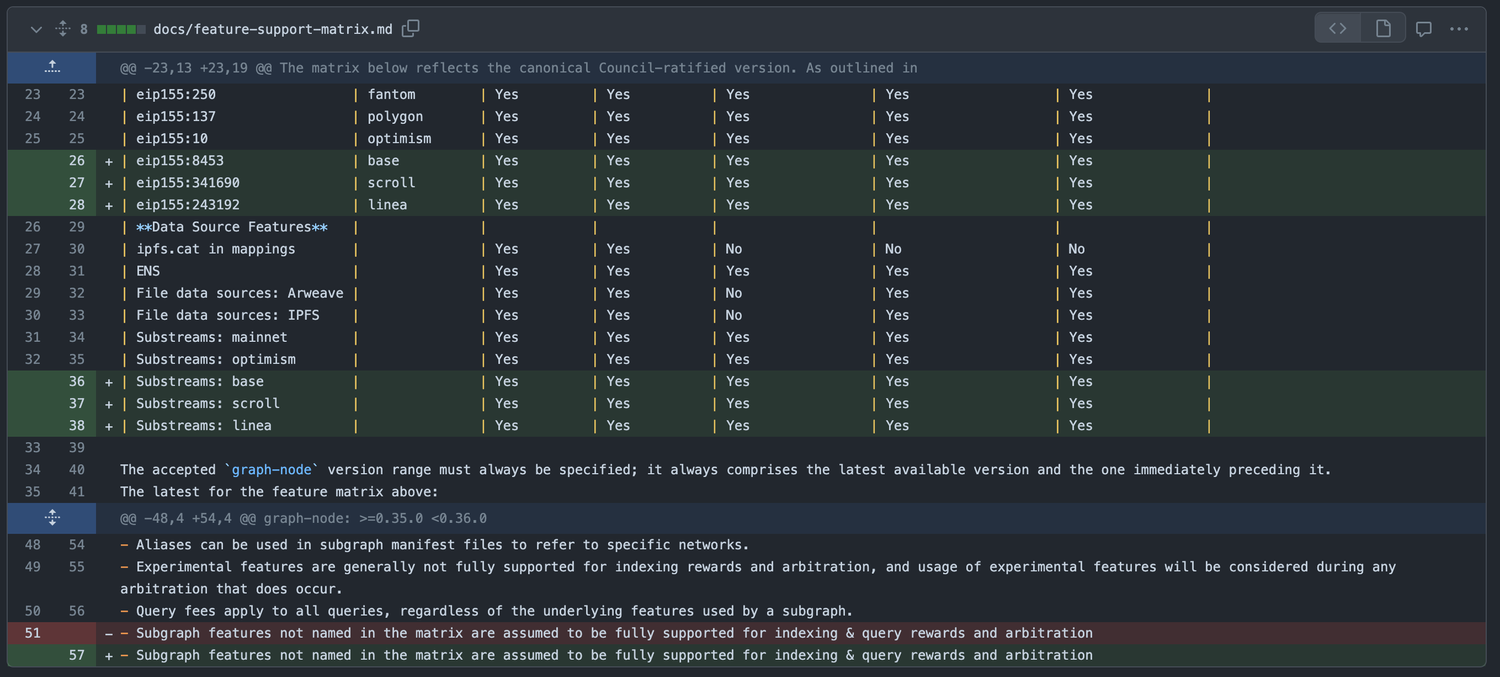Copy the file path docs/feature-support-matrix.md
Screen dimensions: 1500x677
411,29
